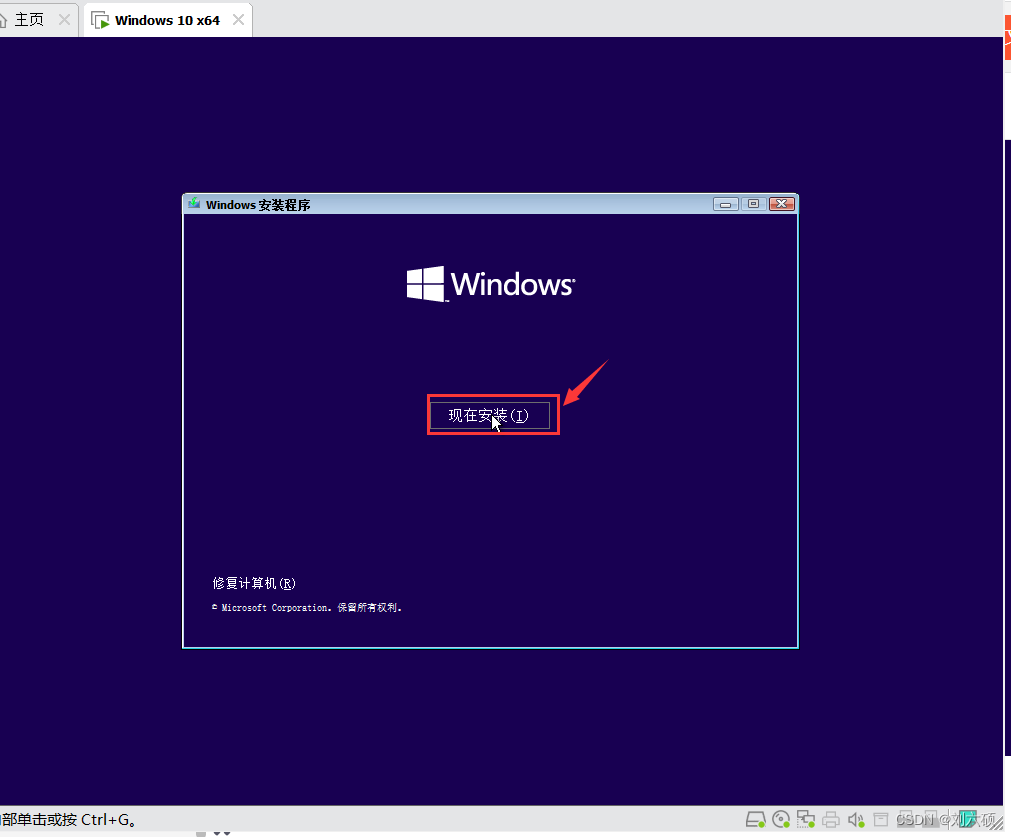Viewport: 1011px width, 837px height.
Task: Open the 修复计算机(R) repair computer link
Action: click(254, 583)
